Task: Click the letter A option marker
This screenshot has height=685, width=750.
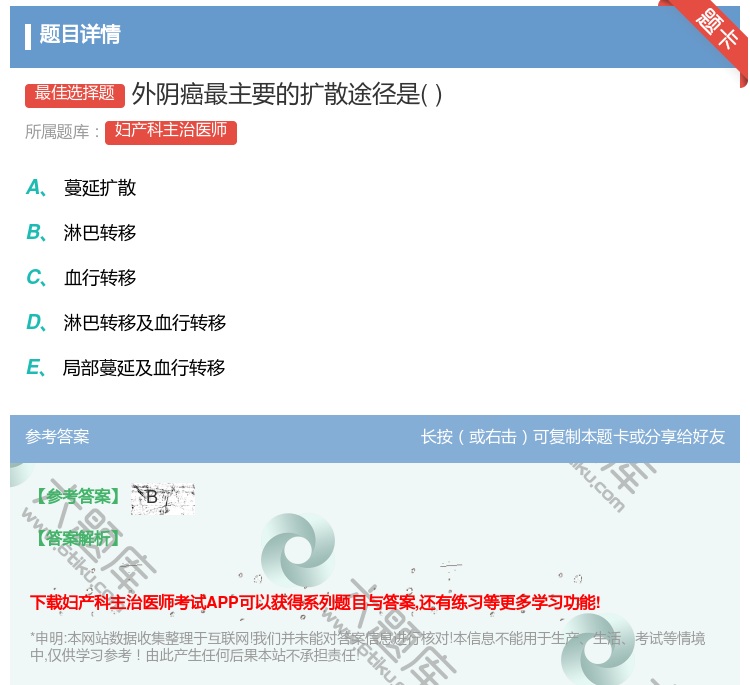Action: tap(36, 188)
